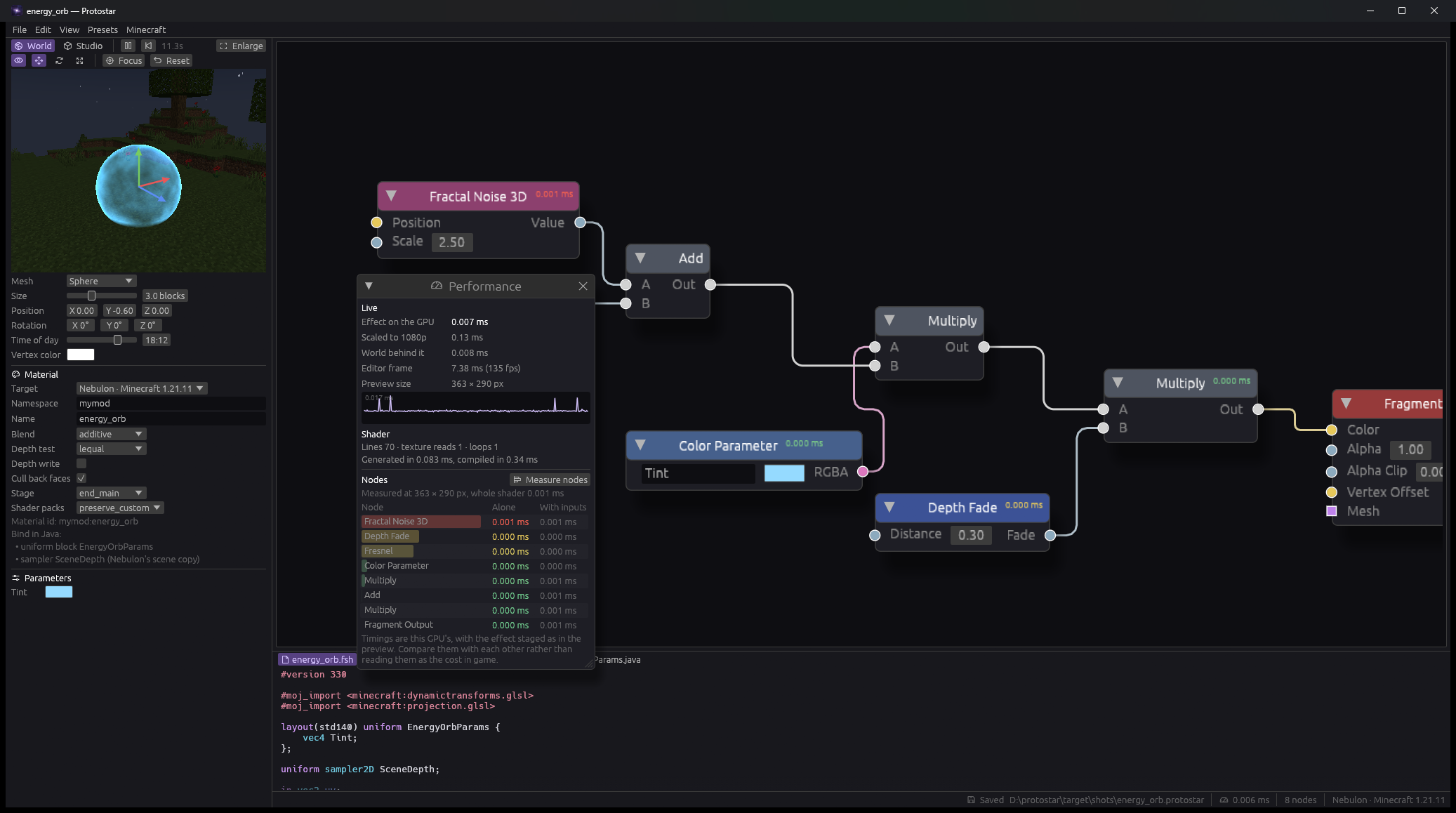Click the Fragment Color input socket

point(1331,430)
